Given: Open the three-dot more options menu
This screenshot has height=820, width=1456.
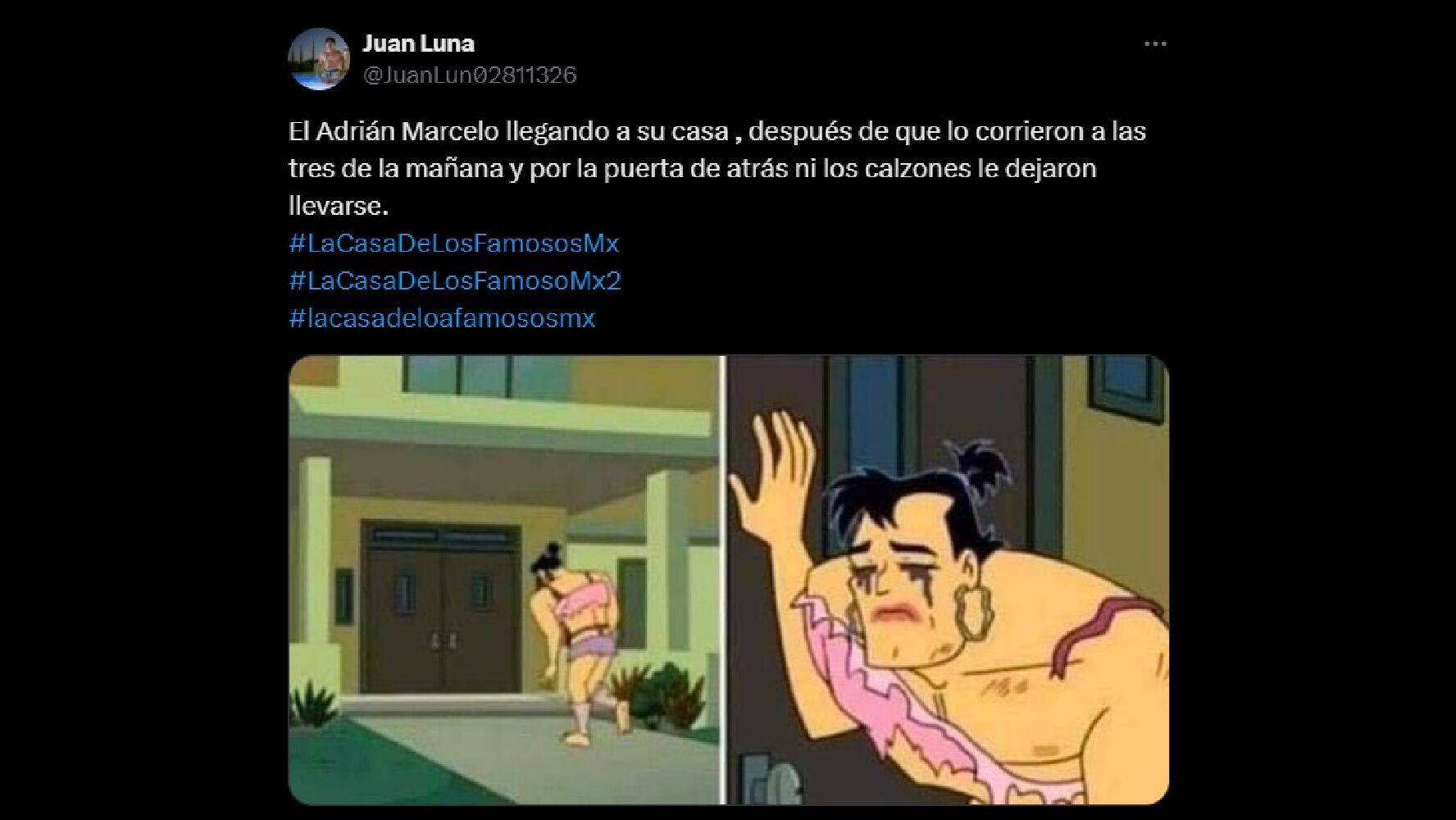Looking at the screenshot, I should coord(1154,44).
